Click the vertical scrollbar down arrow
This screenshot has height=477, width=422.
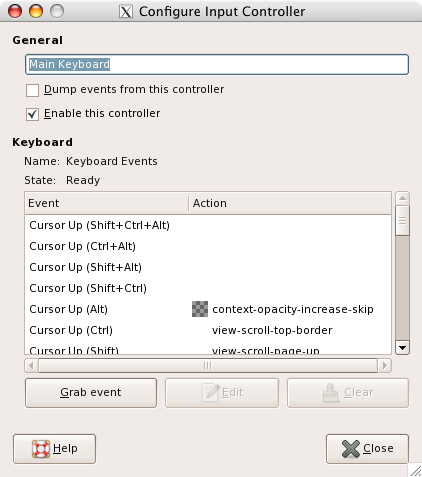[402, 348]
